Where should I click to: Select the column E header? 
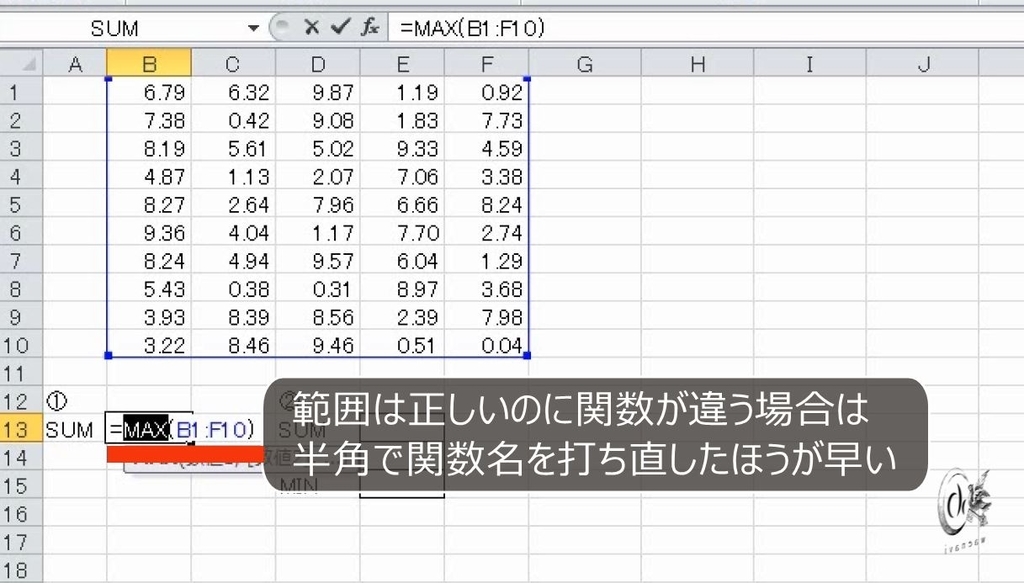(402, 64)
